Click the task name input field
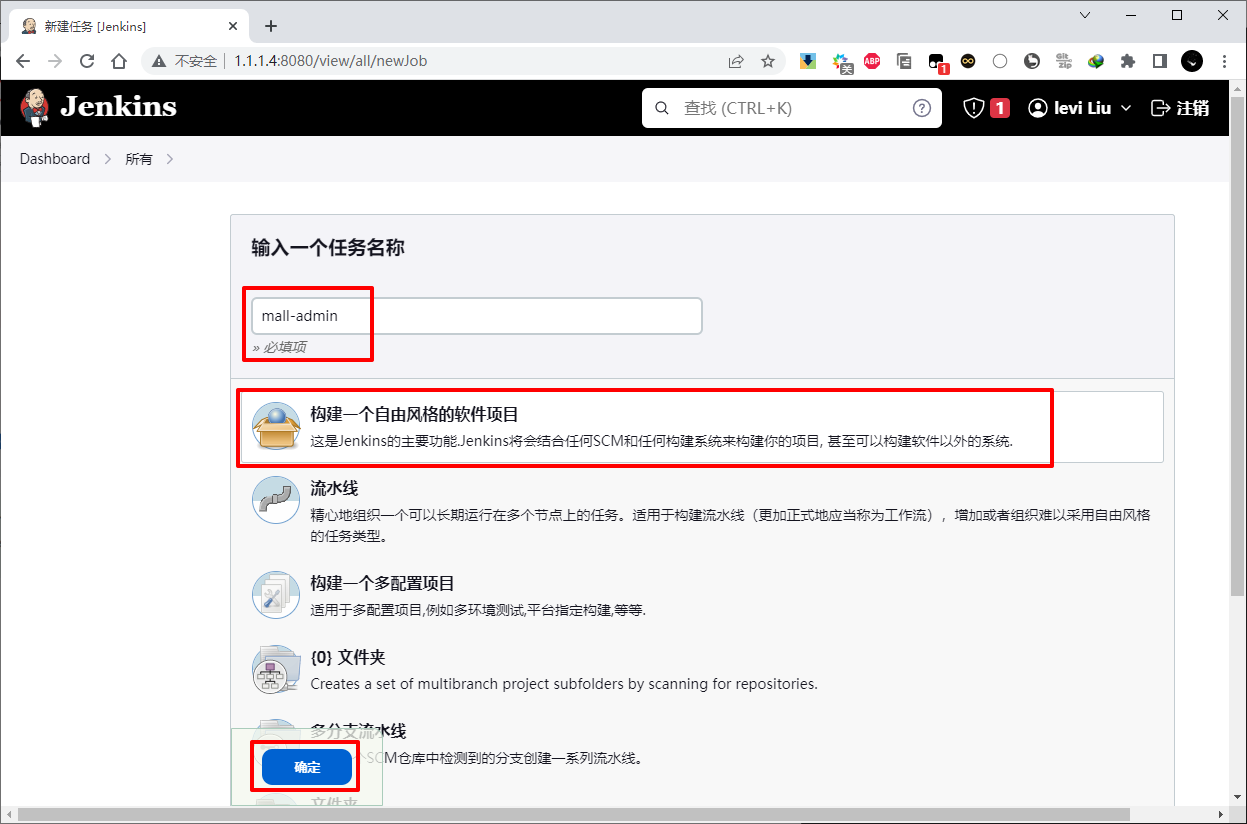 click(x=476, y=316)
